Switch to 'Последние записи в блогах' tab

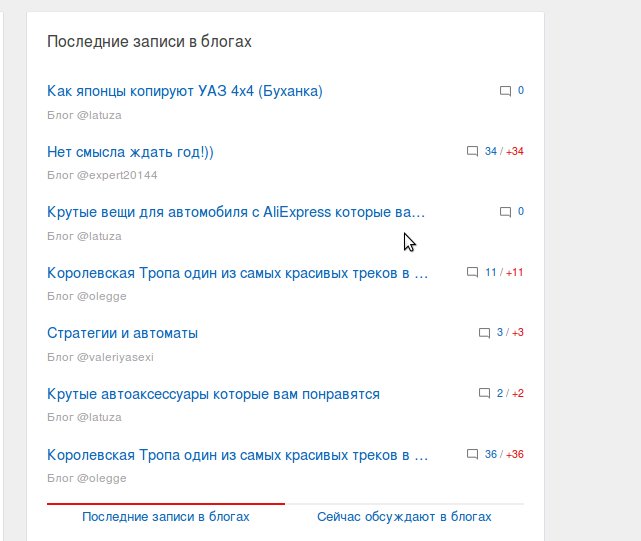(166, 516)
